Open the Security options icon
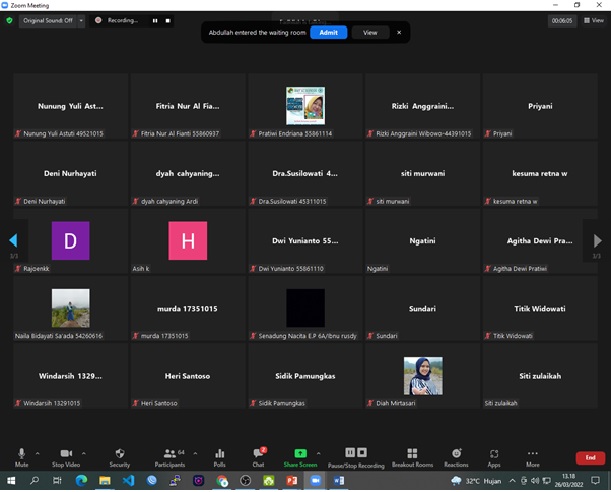This screenshot has width=614, height=492. click(x=120, y=455)
